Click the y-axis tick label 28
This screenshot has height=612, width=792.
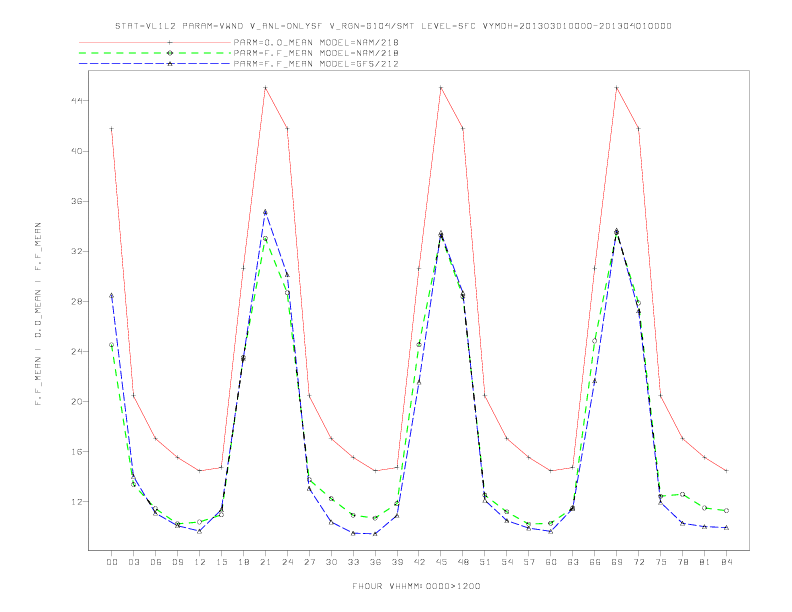coord(76,301)
